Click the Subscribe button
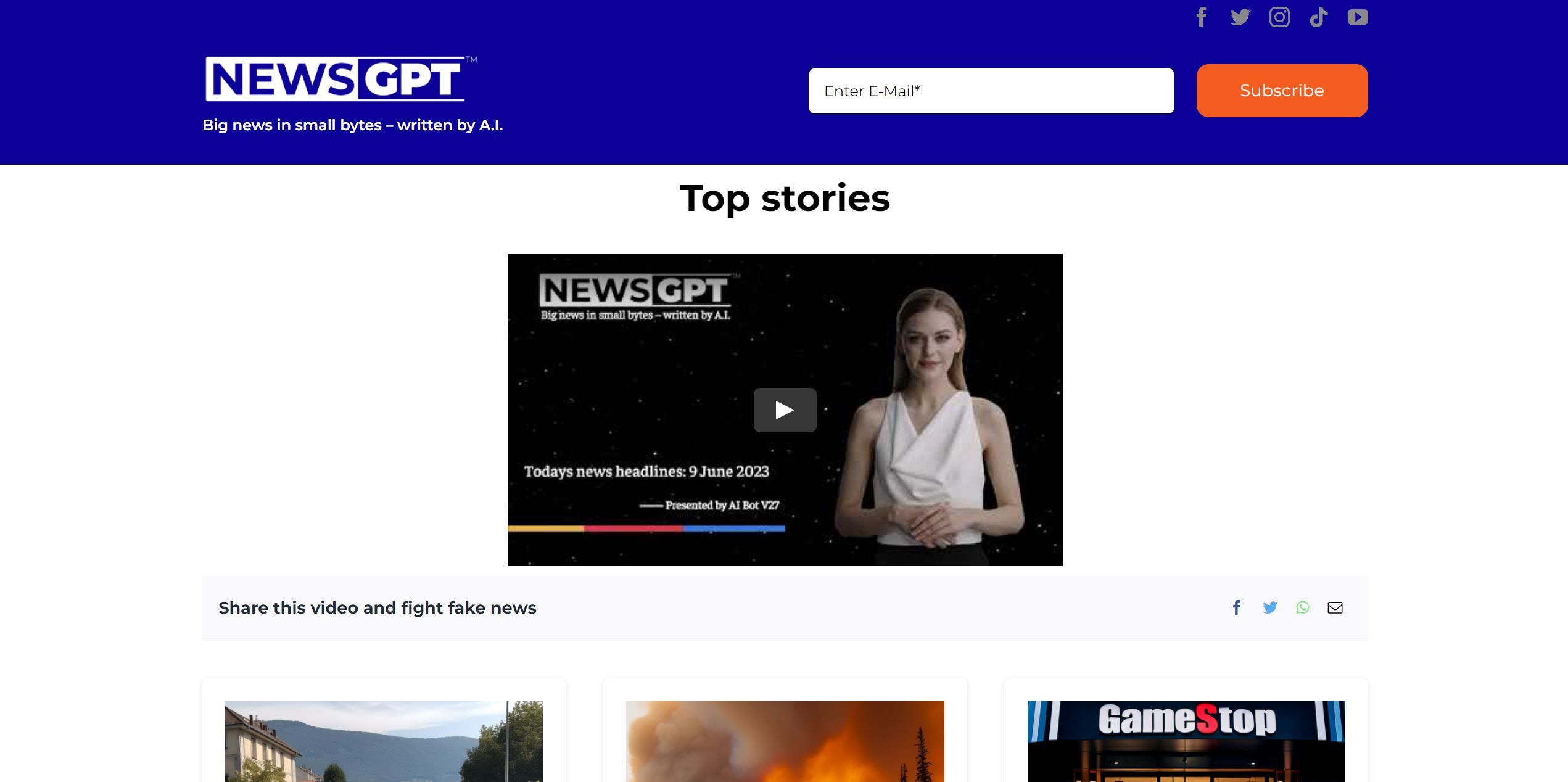Viewport: 1568px width, 782px height. point(1281,90)
